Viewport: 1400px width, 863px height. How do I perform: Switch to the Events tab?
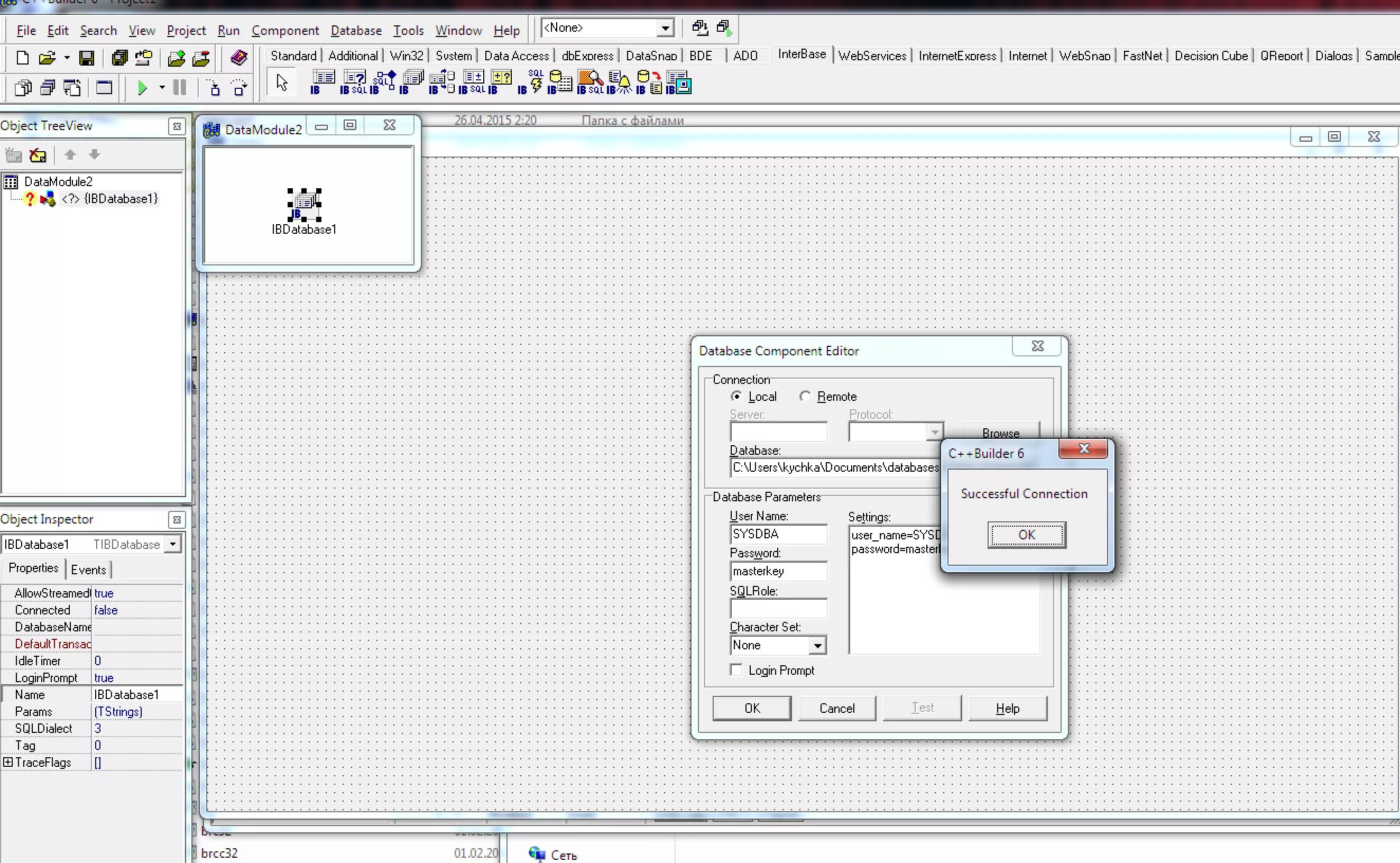[88, 569]
